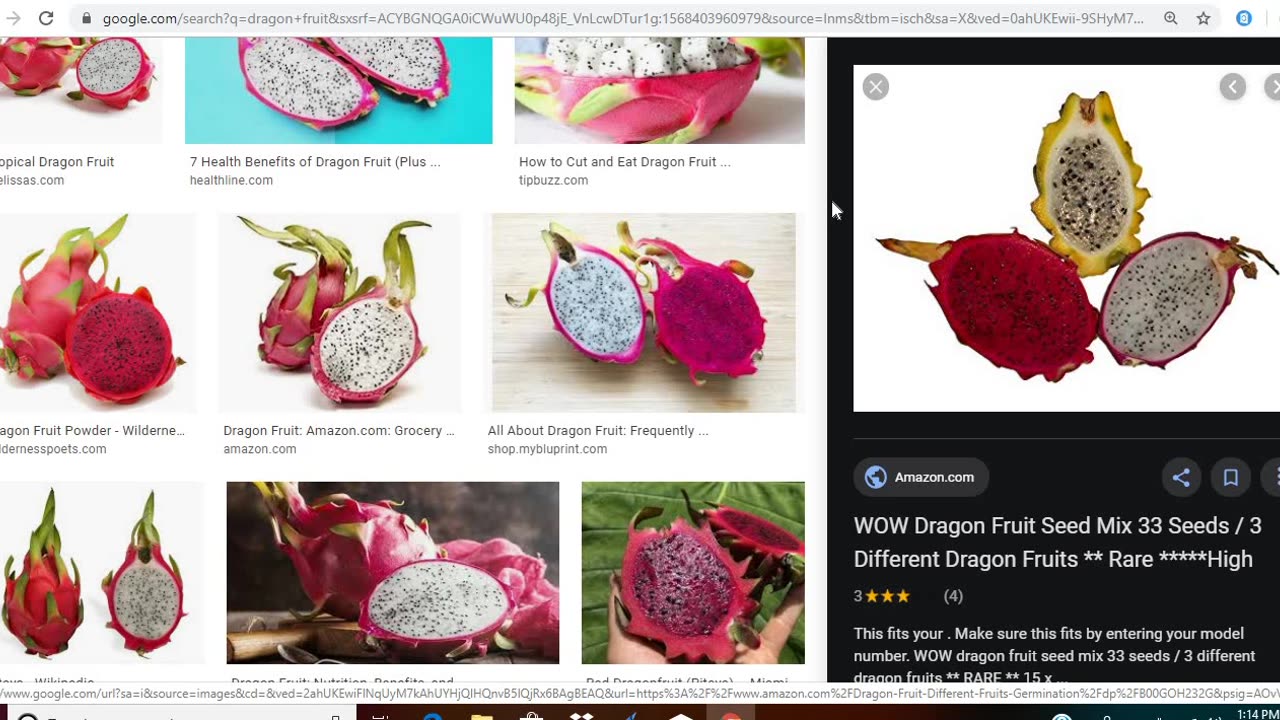Open Dragon Fruit Powder red-flesh thumbnail
The height and width of the screenshot is (720, 1280).
[x=98, y=313]
